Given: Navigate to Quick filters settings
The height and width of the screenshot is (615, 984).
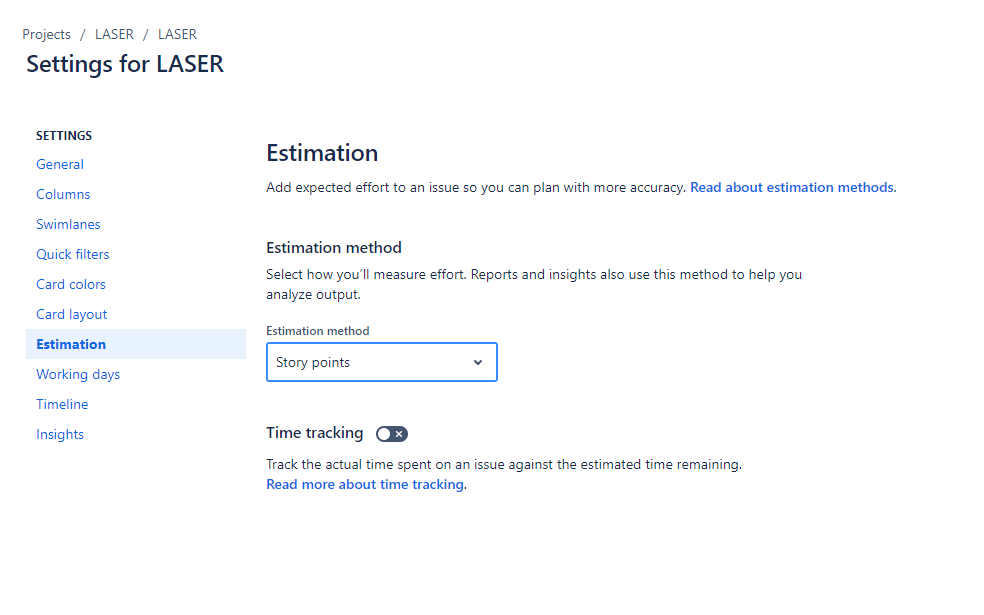Looking at the screenshot, I should [72, 254].
